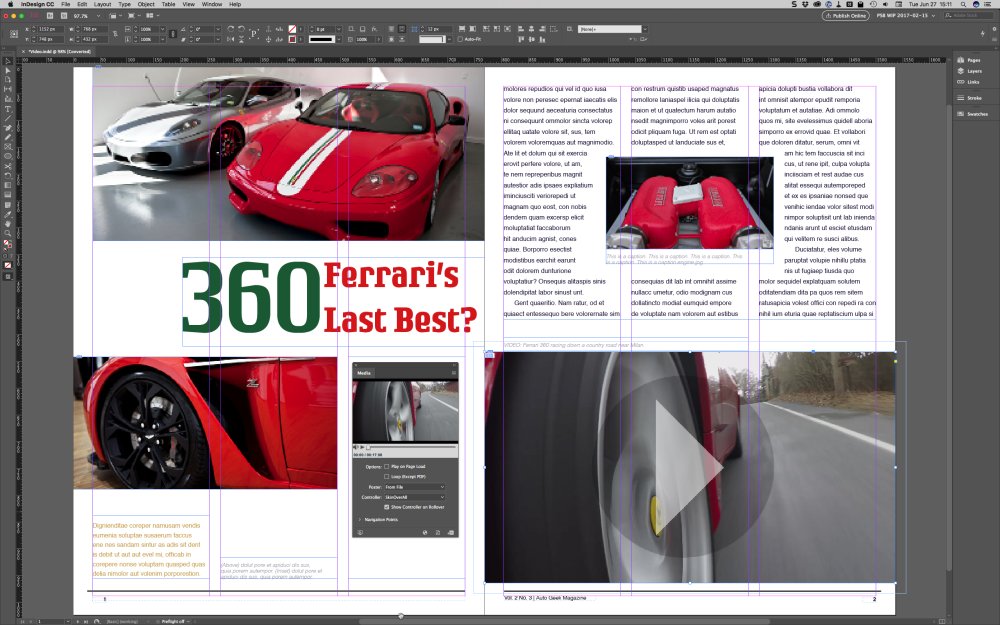1000x625 pixels.
Task: Open the Window menu
Action: [212, 4]
